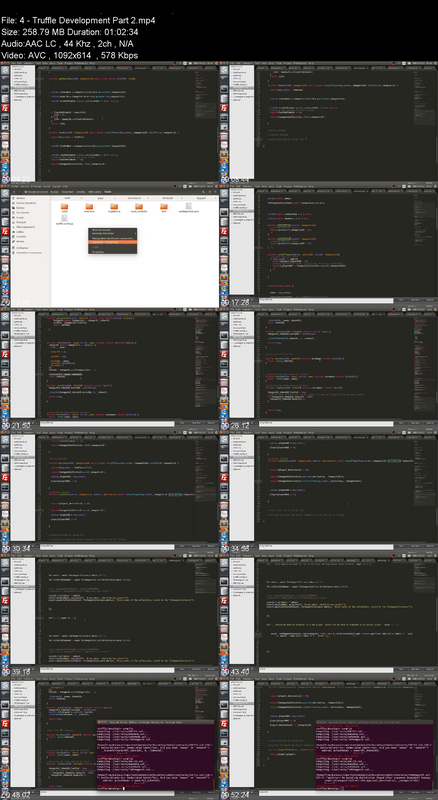Viewport: 438px width, 800px height.
Task: Open the thumbnail timestamped 04:22
Action: pyautogui.click(x=110, y=122)
